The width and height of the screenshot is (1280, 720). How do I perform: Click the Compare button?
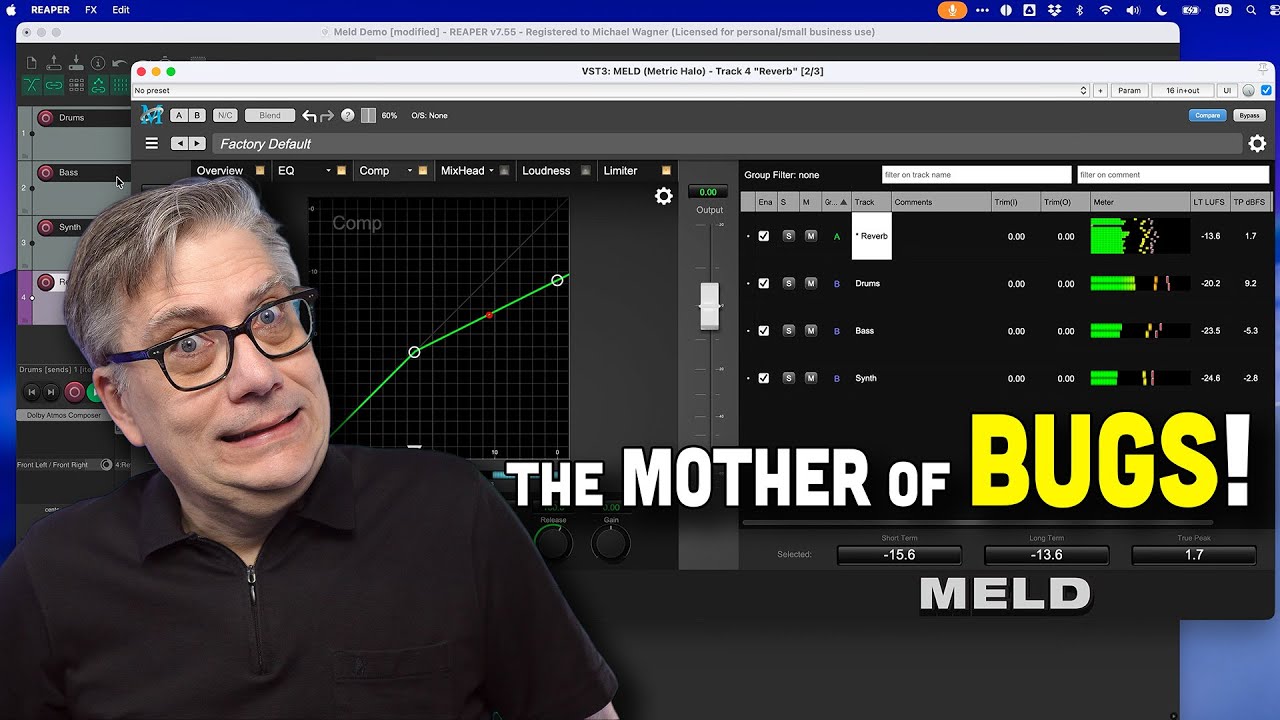click(x=1208, y=115)
